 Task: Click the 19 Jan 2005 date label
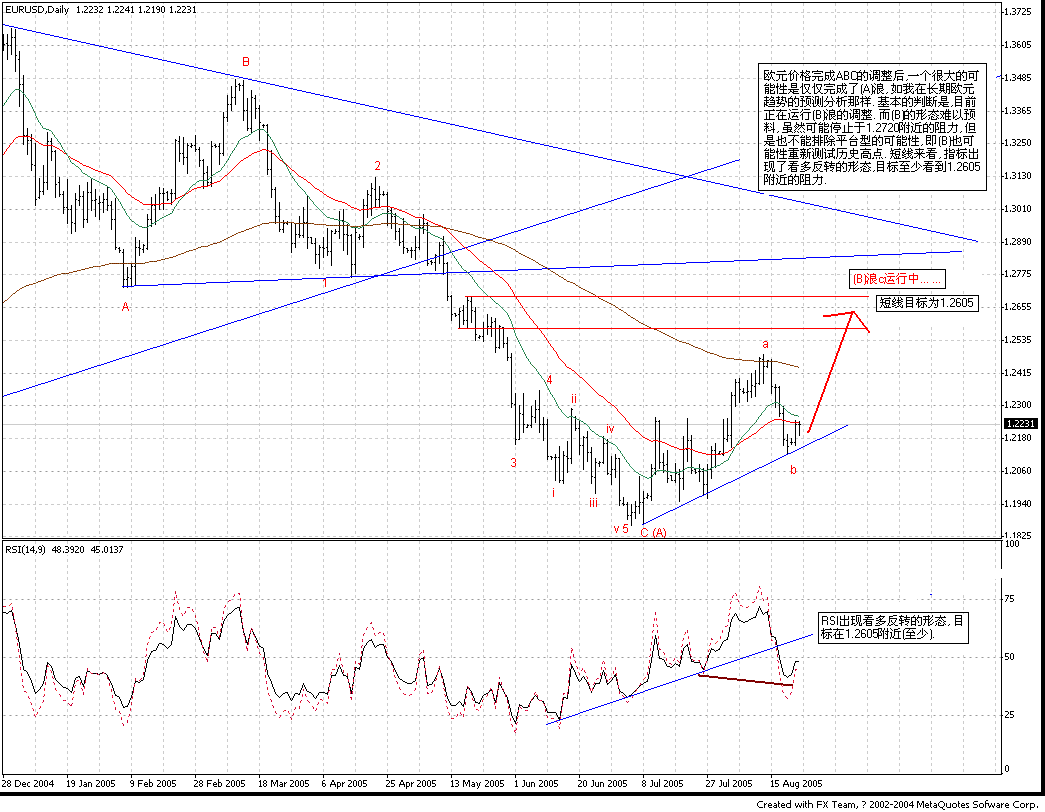tap(91, 783)
